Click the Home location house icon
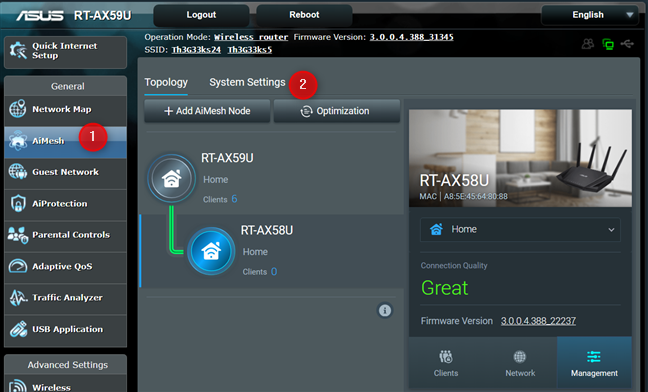Screen dimensions: 648x392 436,229
